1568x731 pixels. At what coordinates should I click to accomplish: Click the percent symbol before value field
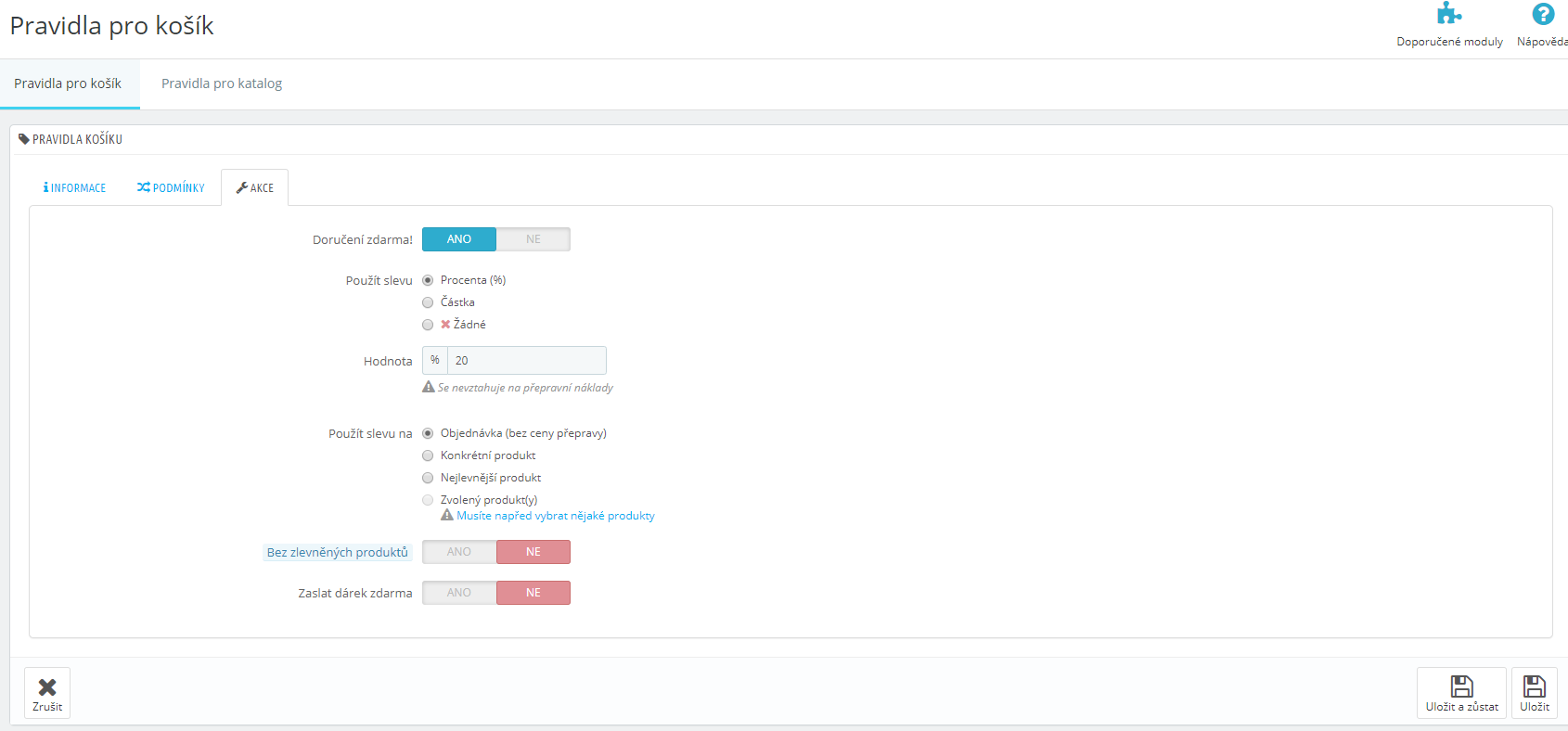[x=435, y=360]
